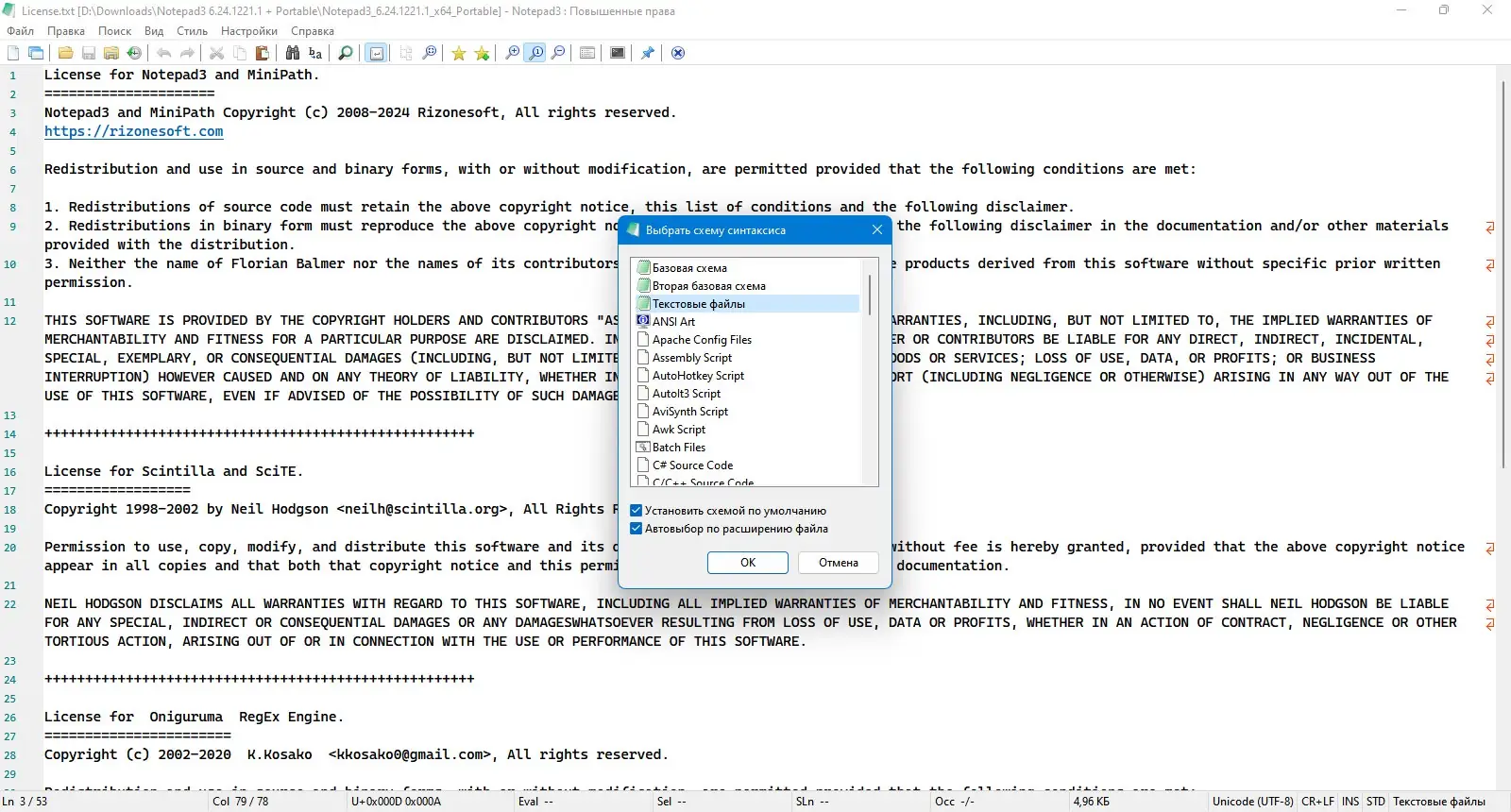Cut selection with scissors icon
1511x812 pixels.
click(x=216, y=53)
